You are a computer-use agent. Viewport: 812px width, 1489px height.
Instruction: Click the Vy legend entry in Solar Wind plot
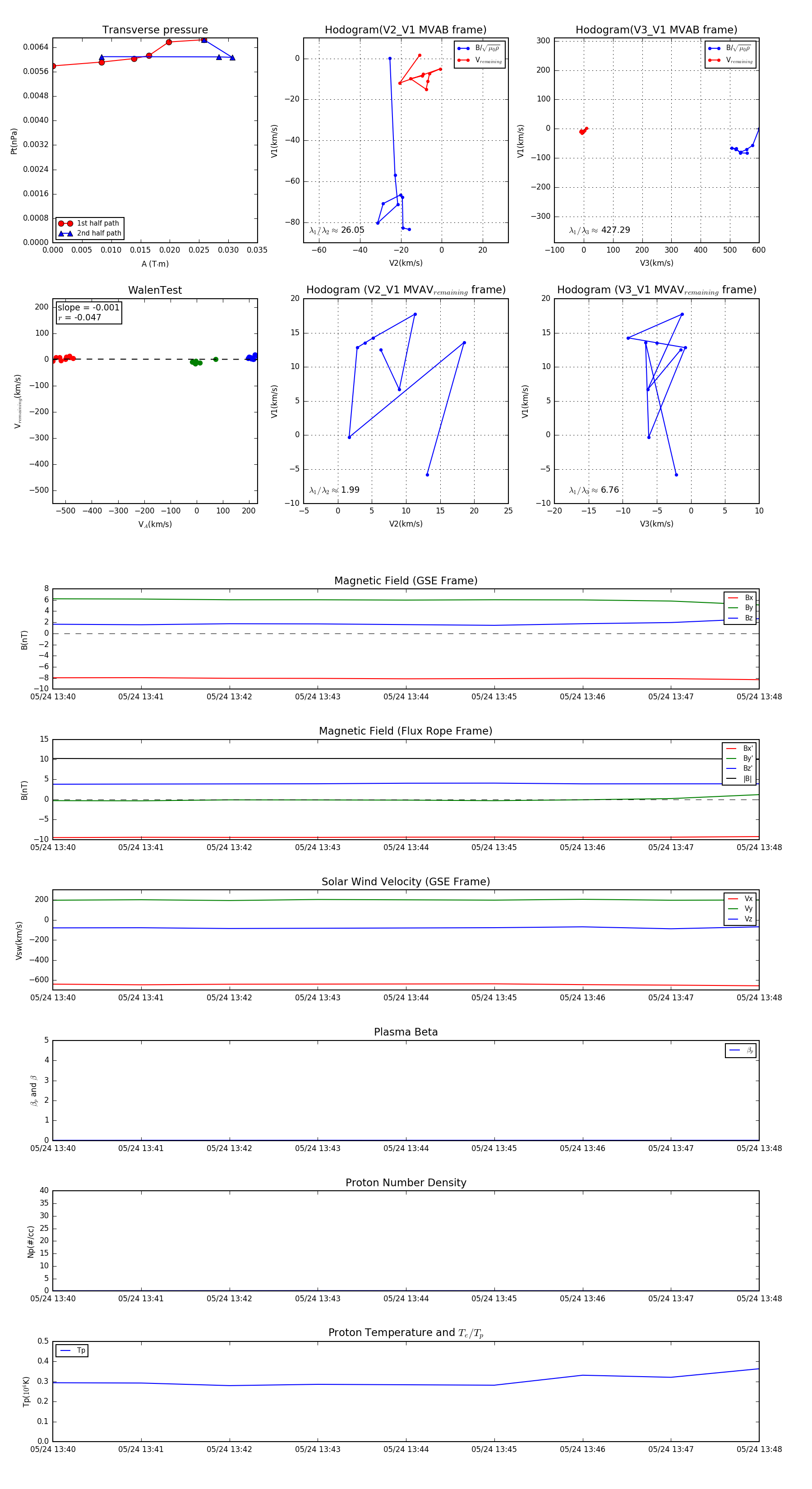[740, 909]
